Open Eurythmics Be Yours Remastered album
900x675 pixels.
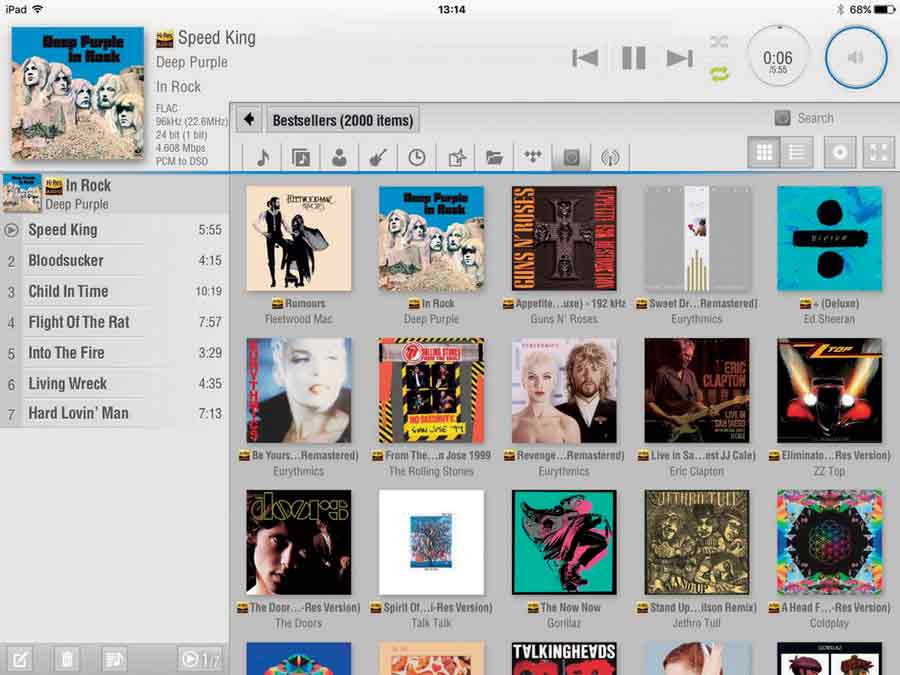[298, 390]
